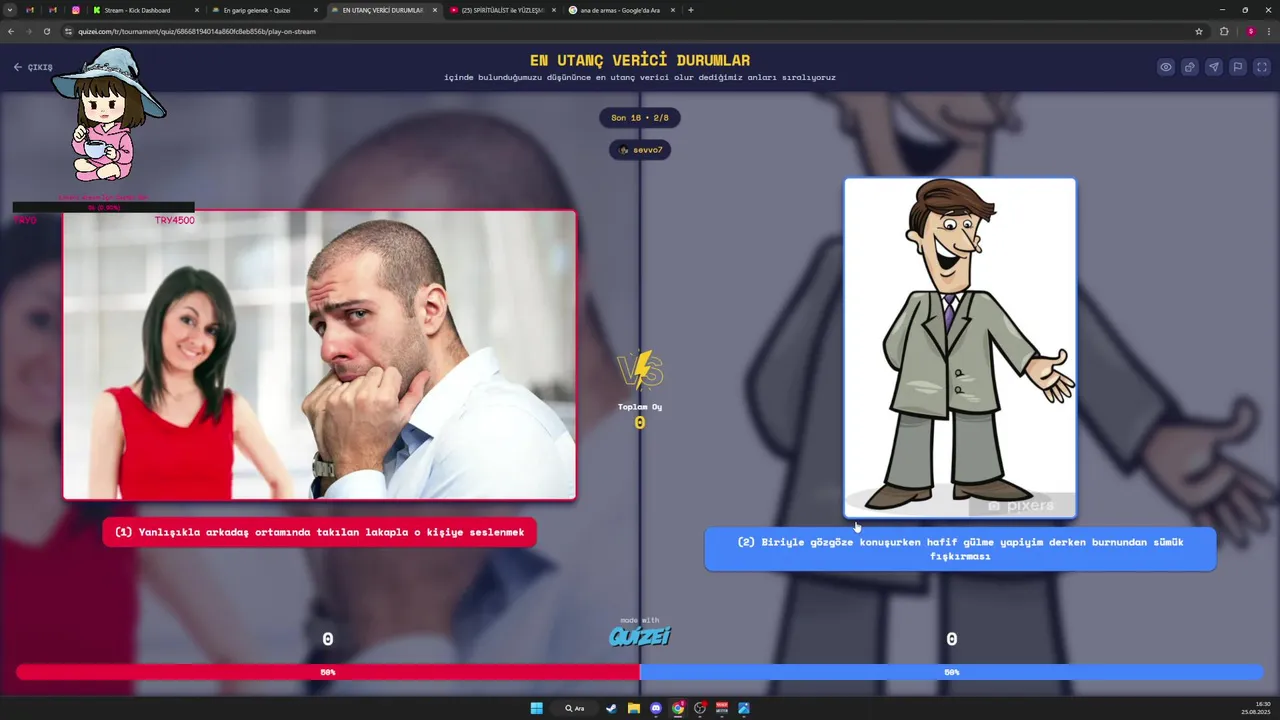Open Discord from the taskbar
The width and height of the screenshot is (1280, 720).
(656, 708)
